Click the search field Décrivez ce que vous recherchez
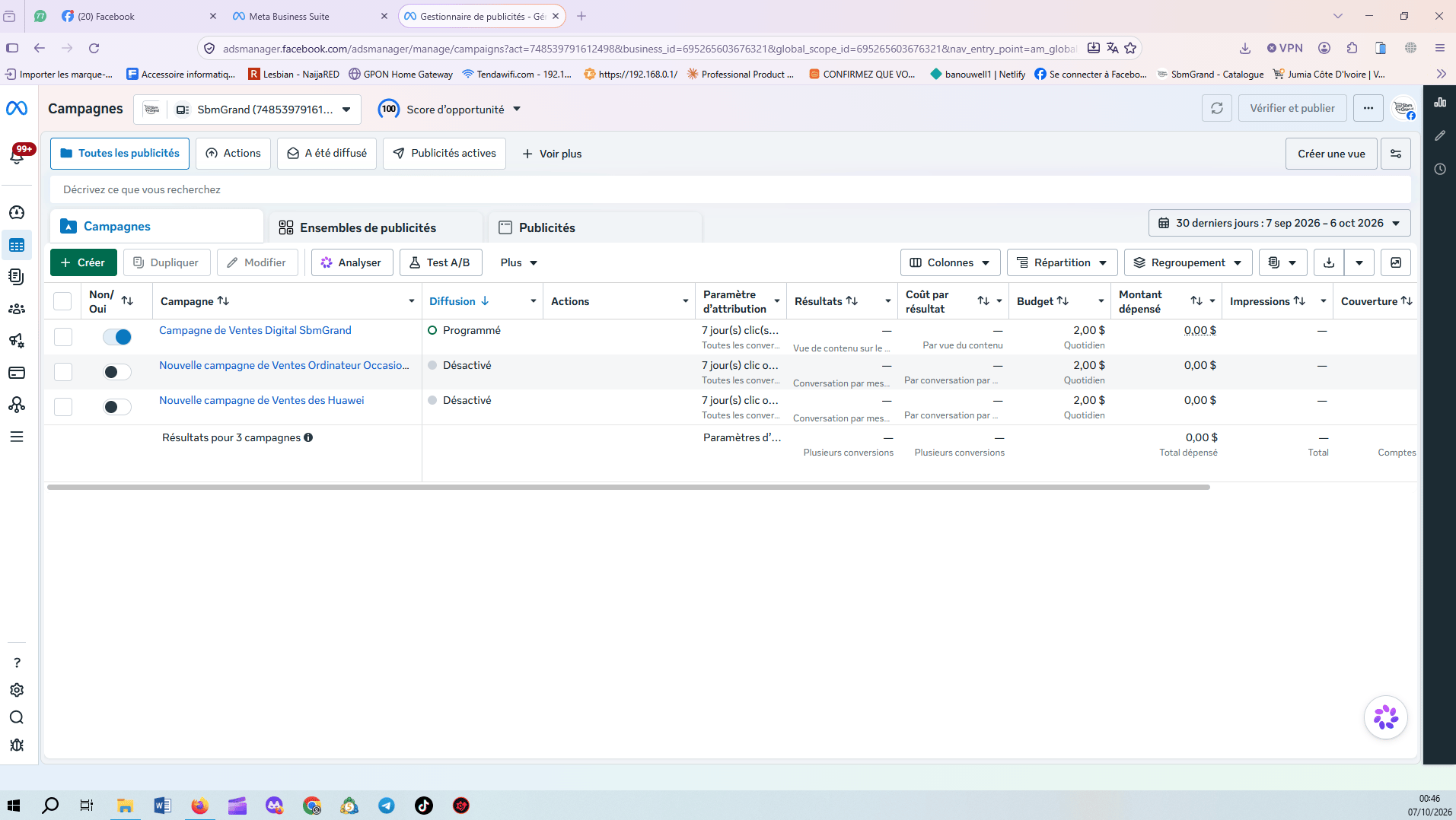The height and width of the screenshot is (820, 1456). (731, 189)
